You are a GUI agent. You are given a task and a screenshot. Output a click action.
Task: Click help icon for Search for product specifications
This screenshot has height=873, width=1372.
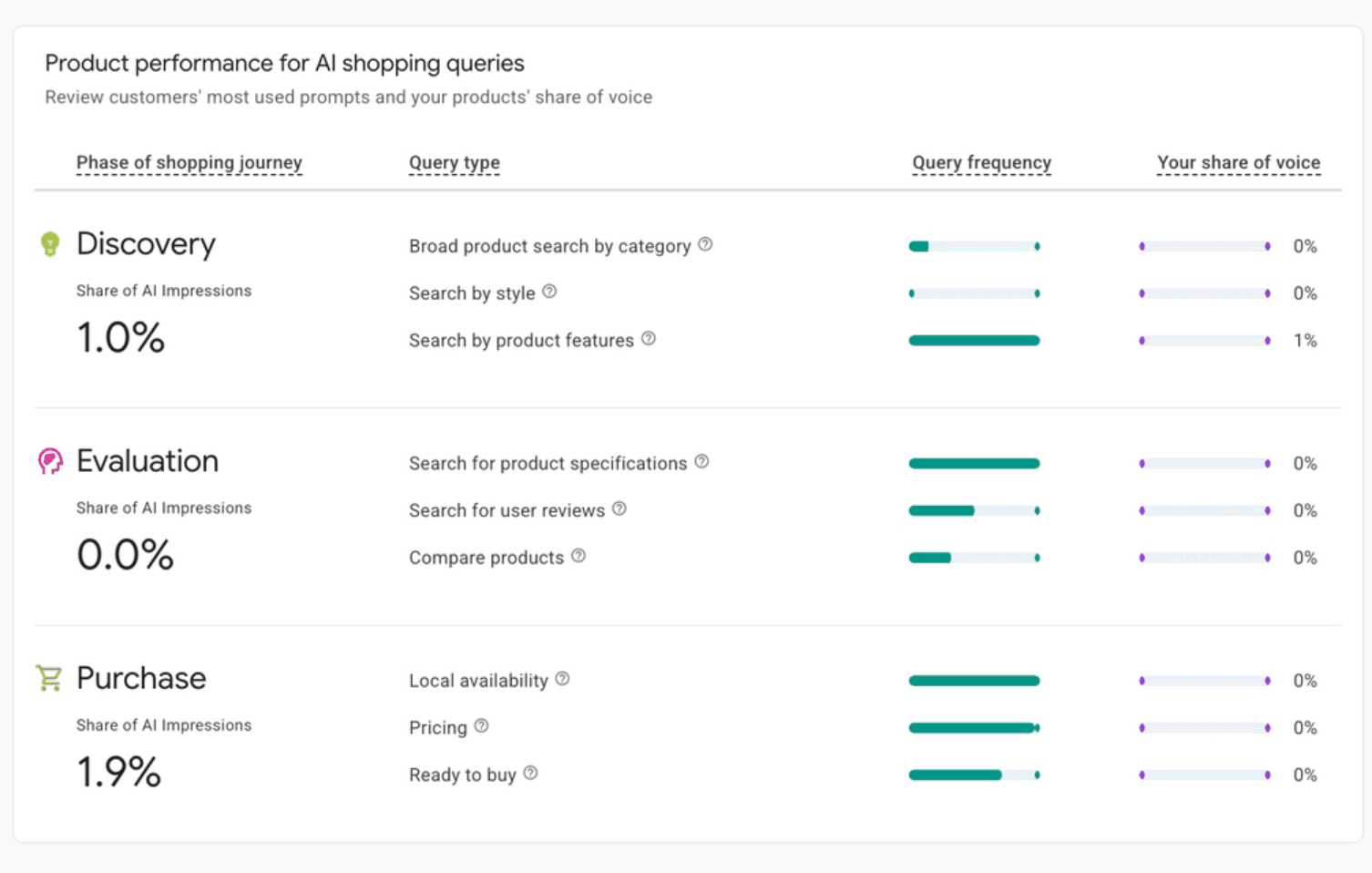coord(701,462)
